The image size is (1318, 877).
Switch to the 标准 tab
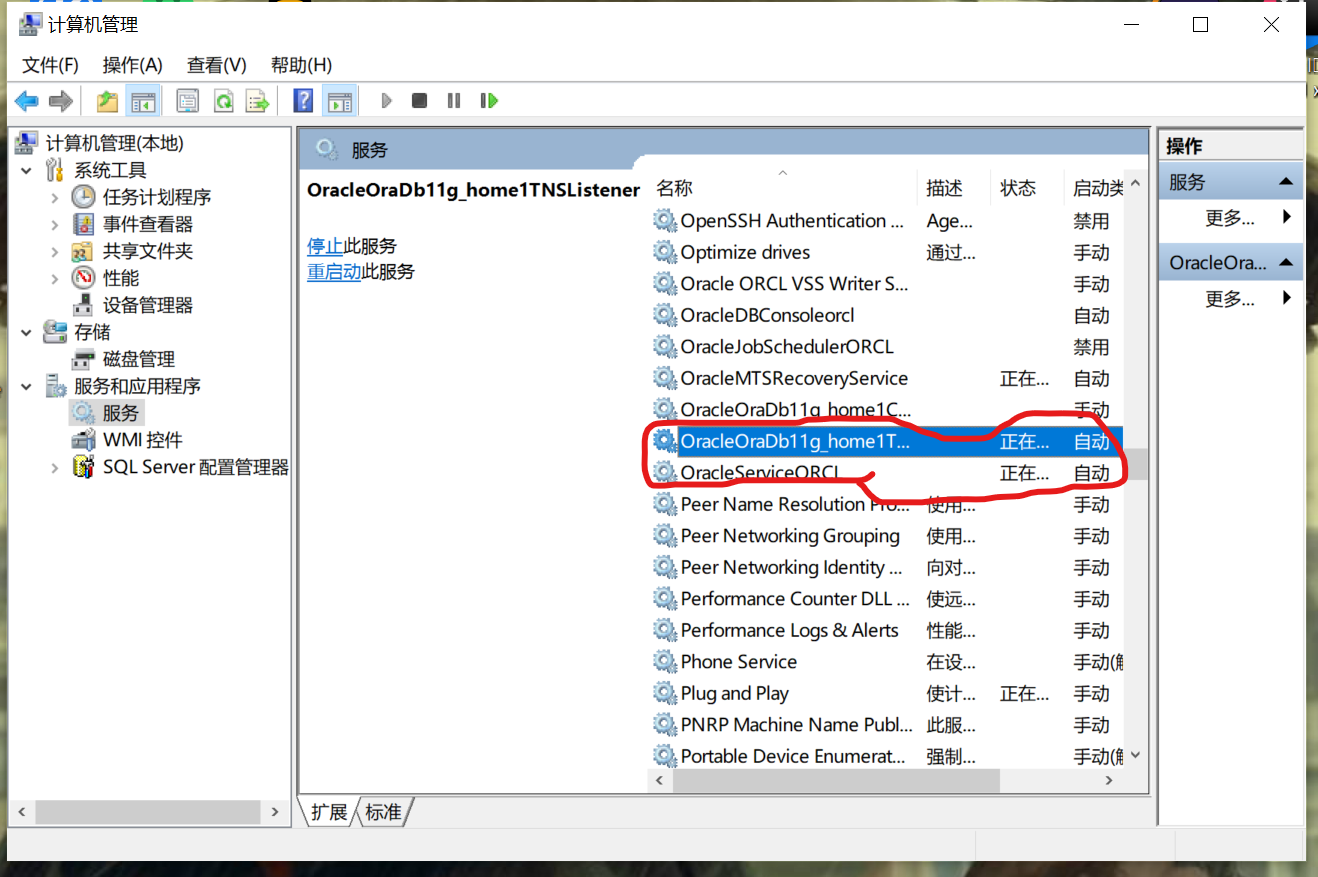click(384, 812)
